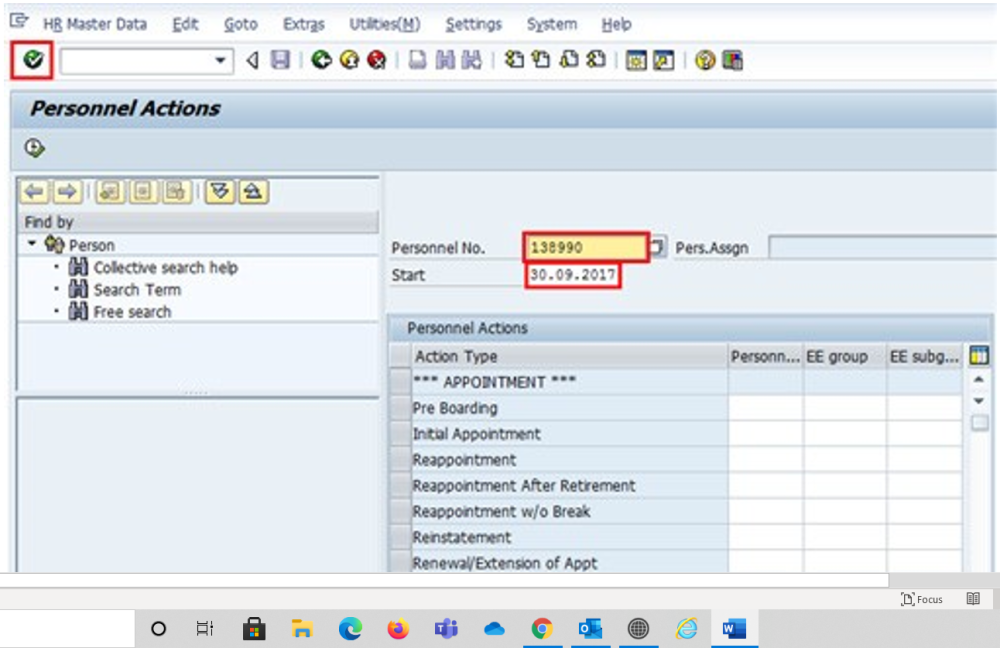Image resolution: width=1000 pixels, height=648 pixels.
Task: Open the command field dropdown arrow
Action: [x=220, y=61]
